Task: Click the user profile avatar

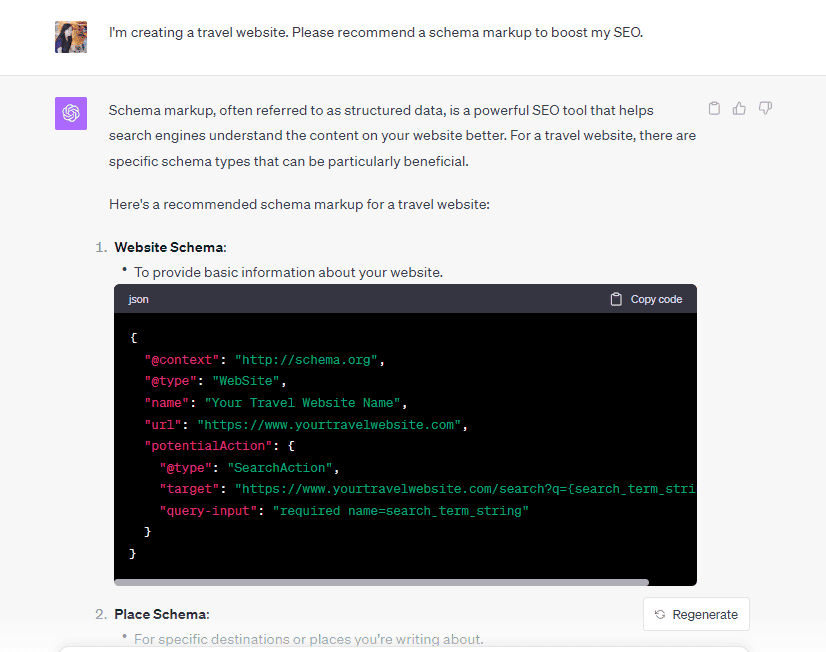Action: tap(71, 37)
